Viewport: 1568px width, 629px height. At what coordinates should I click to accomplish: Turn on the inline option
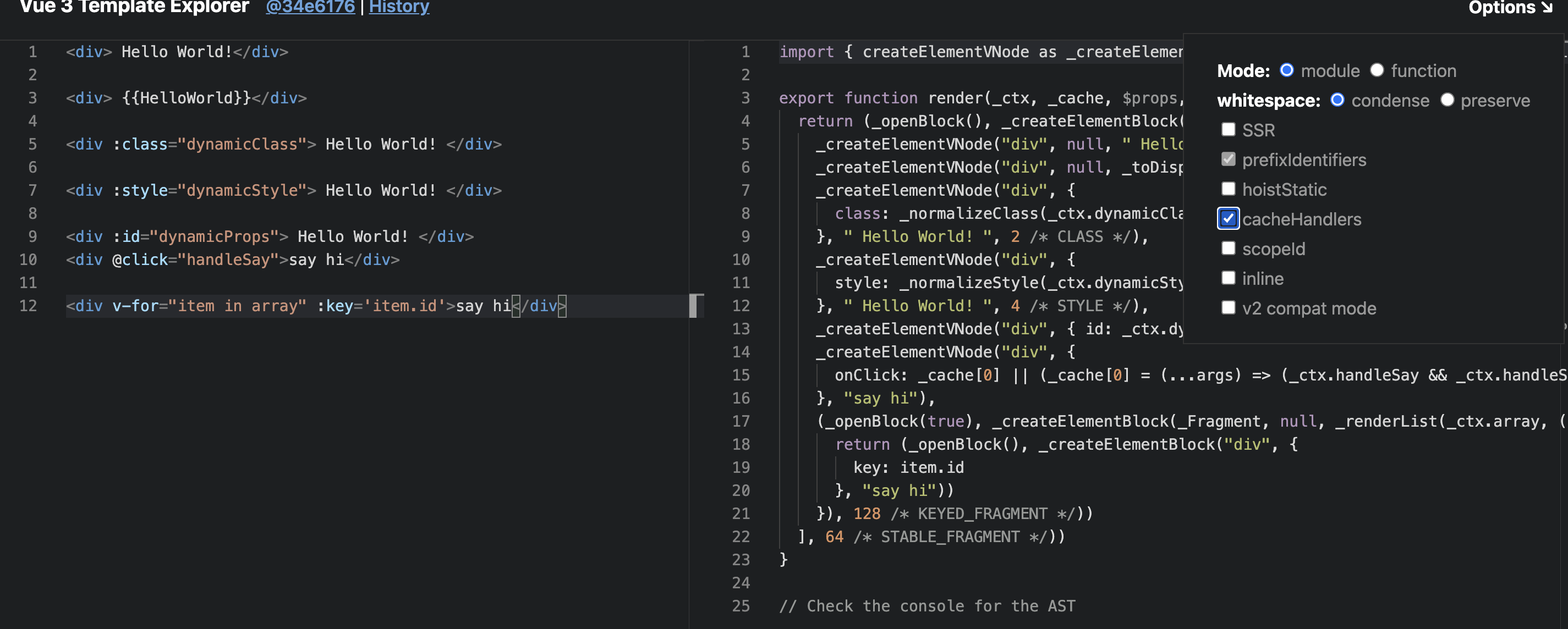(x=1228, y=279)
